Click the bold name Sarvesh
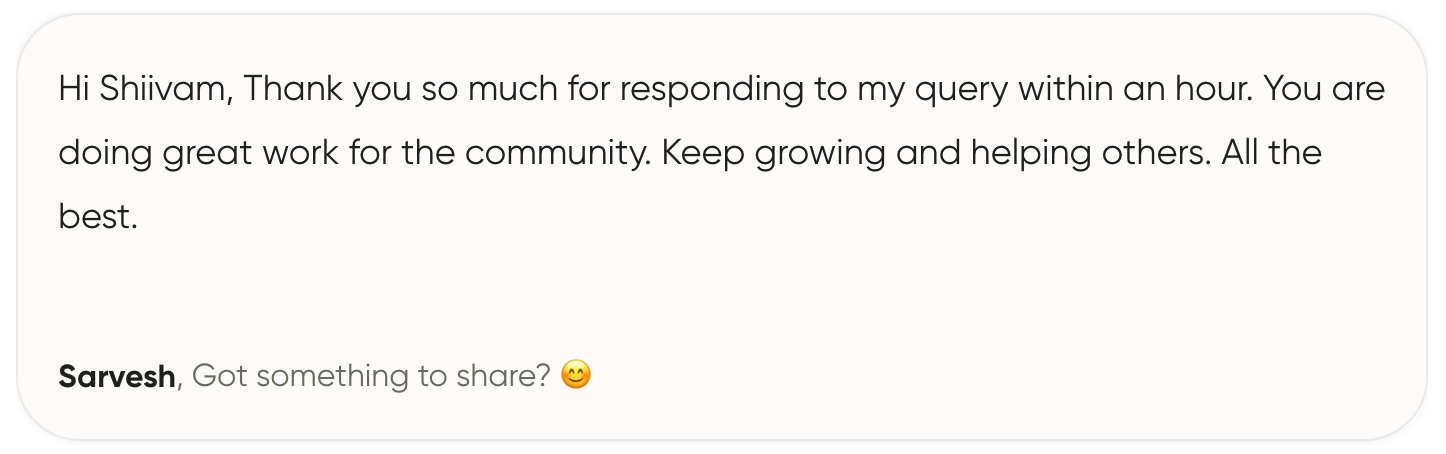The width and height of the screenshot is (1446, 454). (117, 377)
